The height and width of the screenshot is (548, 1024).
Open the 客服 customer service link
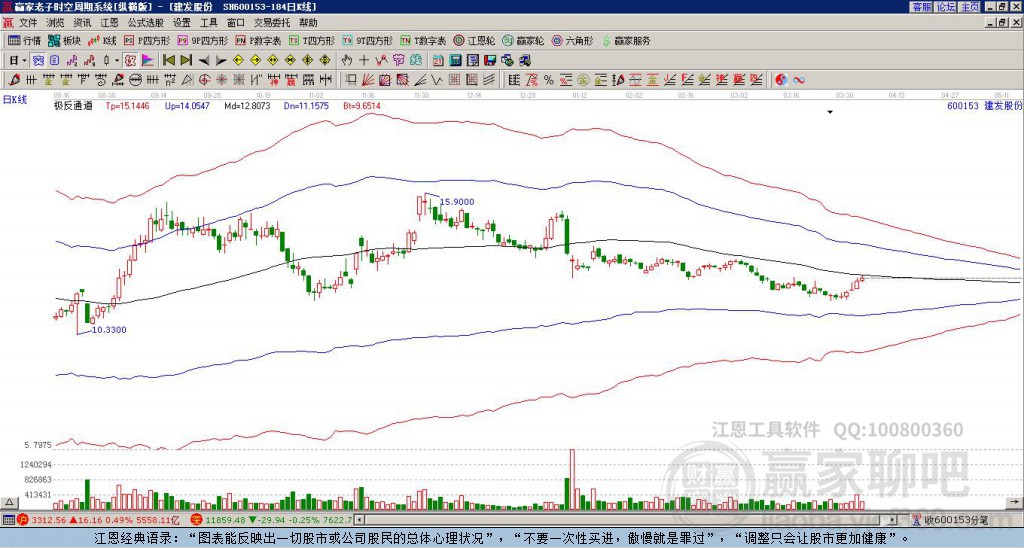coord(921,6)
